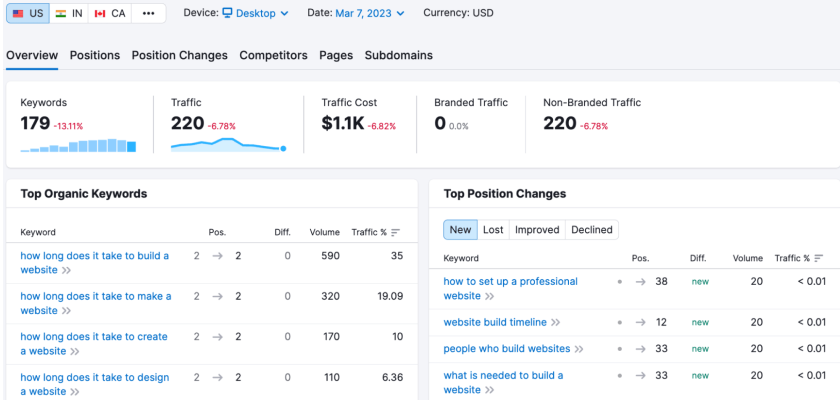Click the sort icon beside Traffic % in Top Organic Keywords

click(396, 232)
